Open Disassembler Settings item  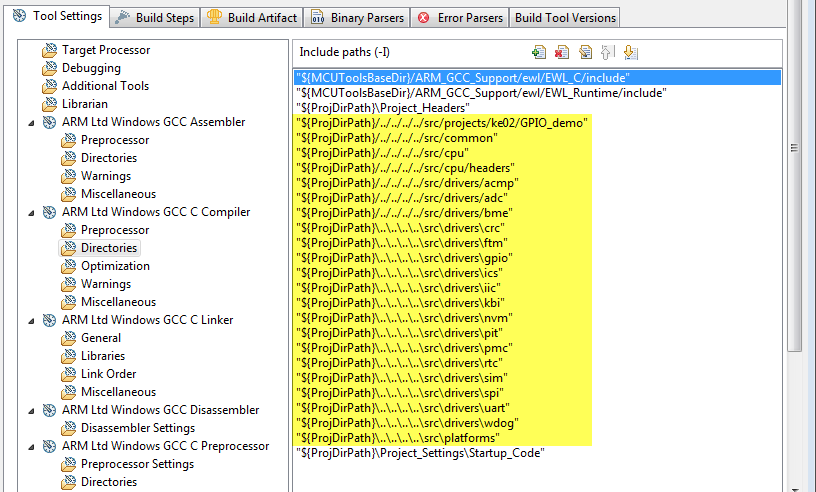(x=138, y=428)
